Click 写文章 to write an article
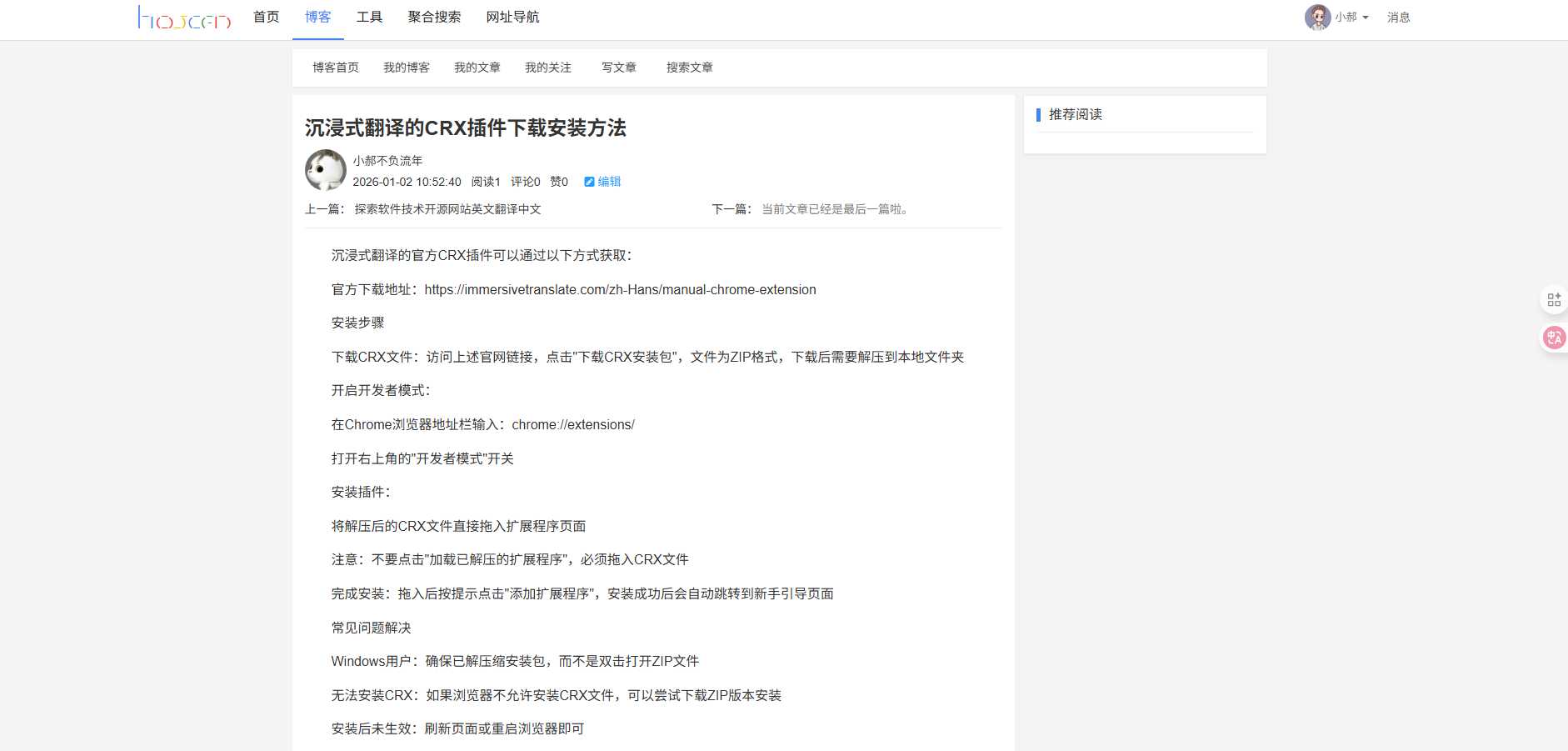 [619, 68]
